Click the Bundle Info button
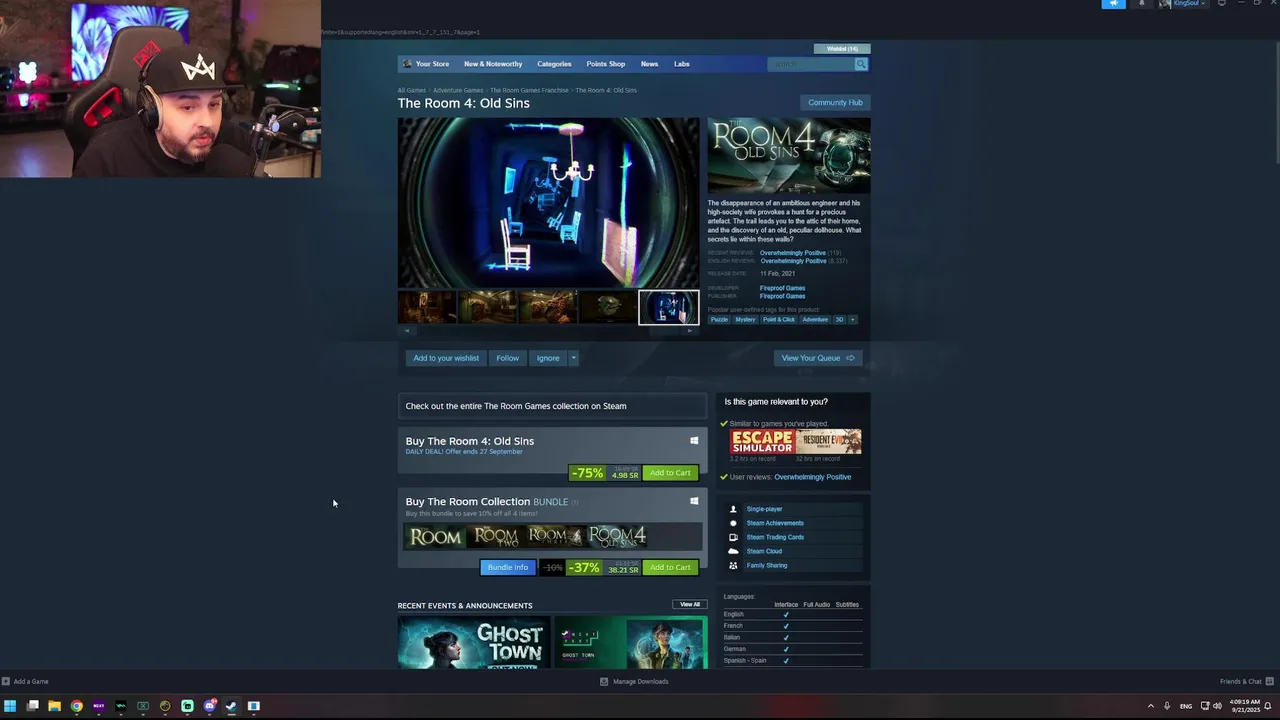1280x720 pixels. point(508,567)
